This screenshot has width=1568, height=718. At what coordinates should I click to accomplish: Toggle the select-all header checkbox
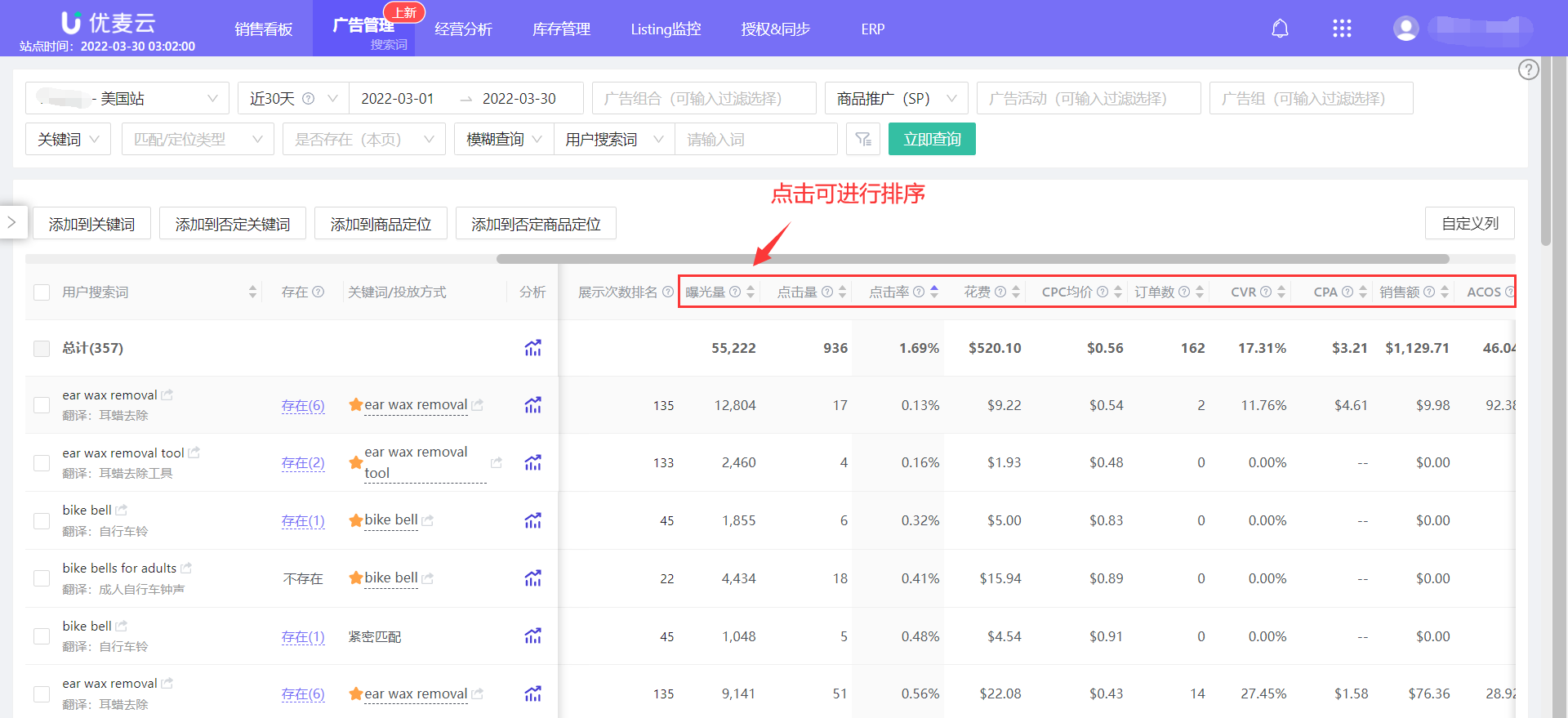pyautogui.click(x=42, y=292)
